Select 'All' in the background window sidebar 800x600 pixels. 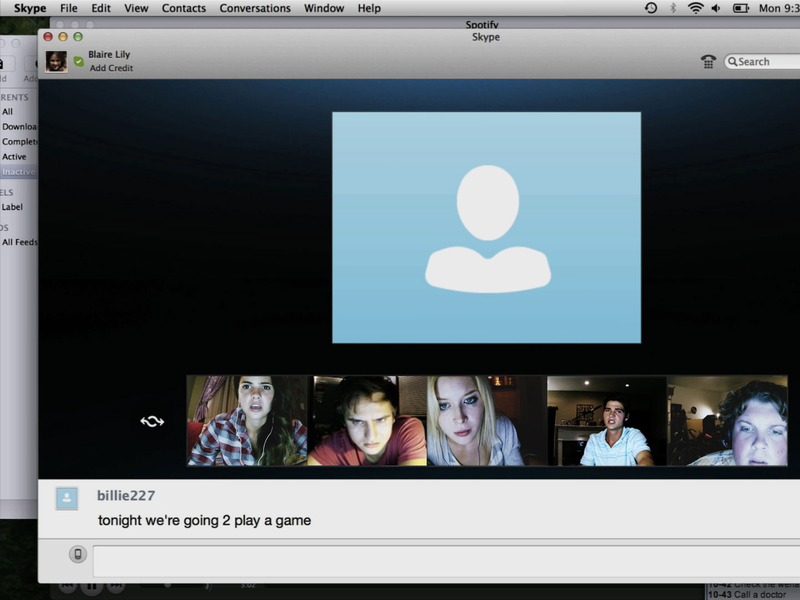(x=7, y=111)
